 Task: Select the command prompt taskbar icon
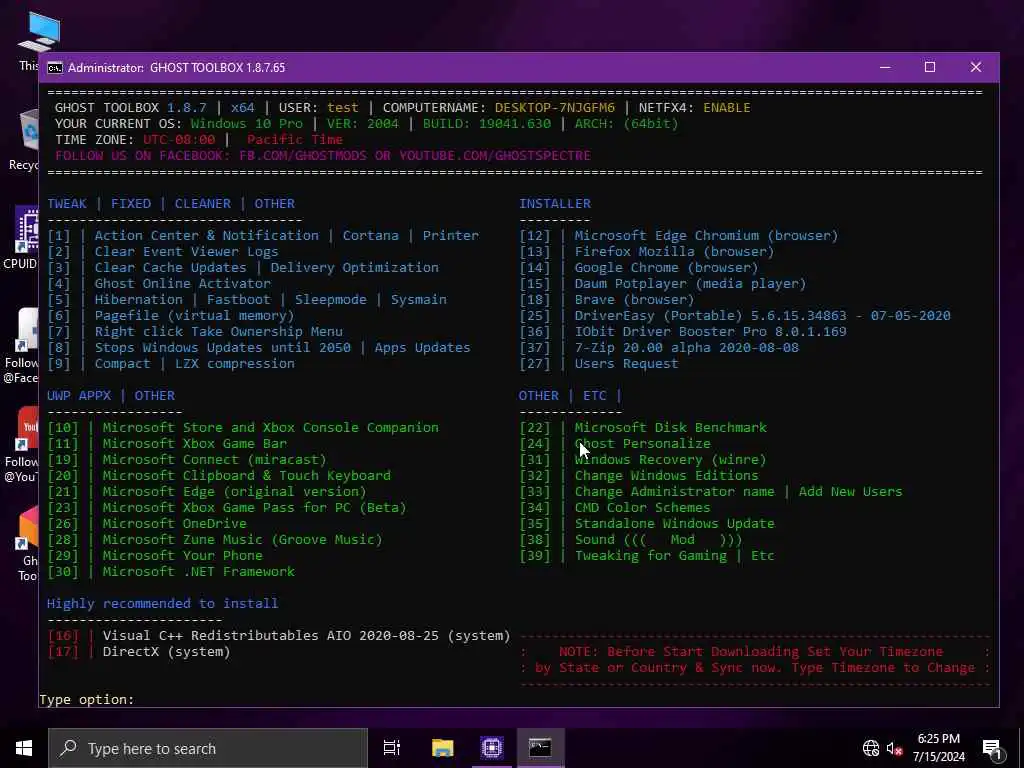pos(540,748)
